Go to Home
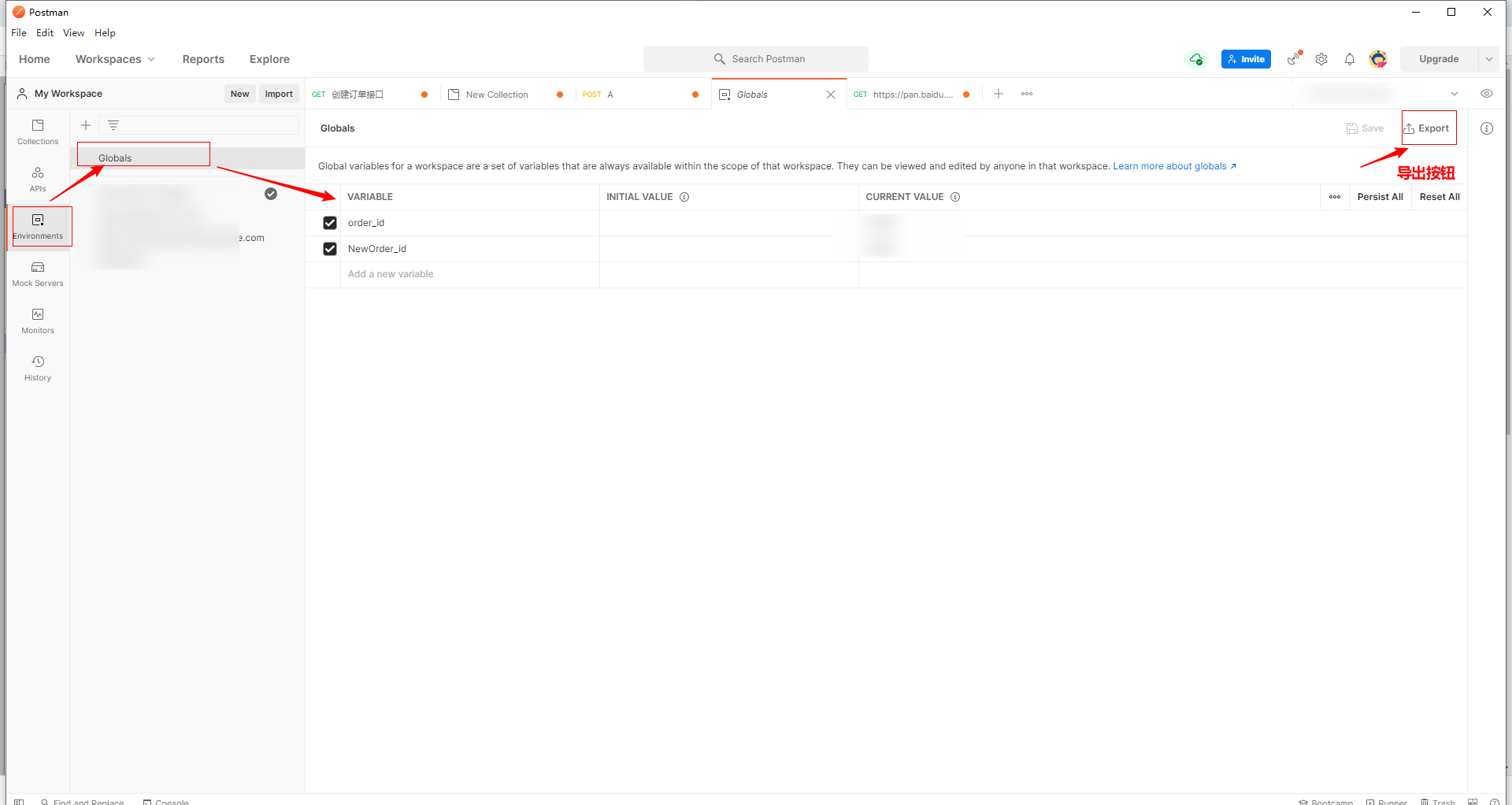The image size is (1512, 805). click(x=35, y=59)
